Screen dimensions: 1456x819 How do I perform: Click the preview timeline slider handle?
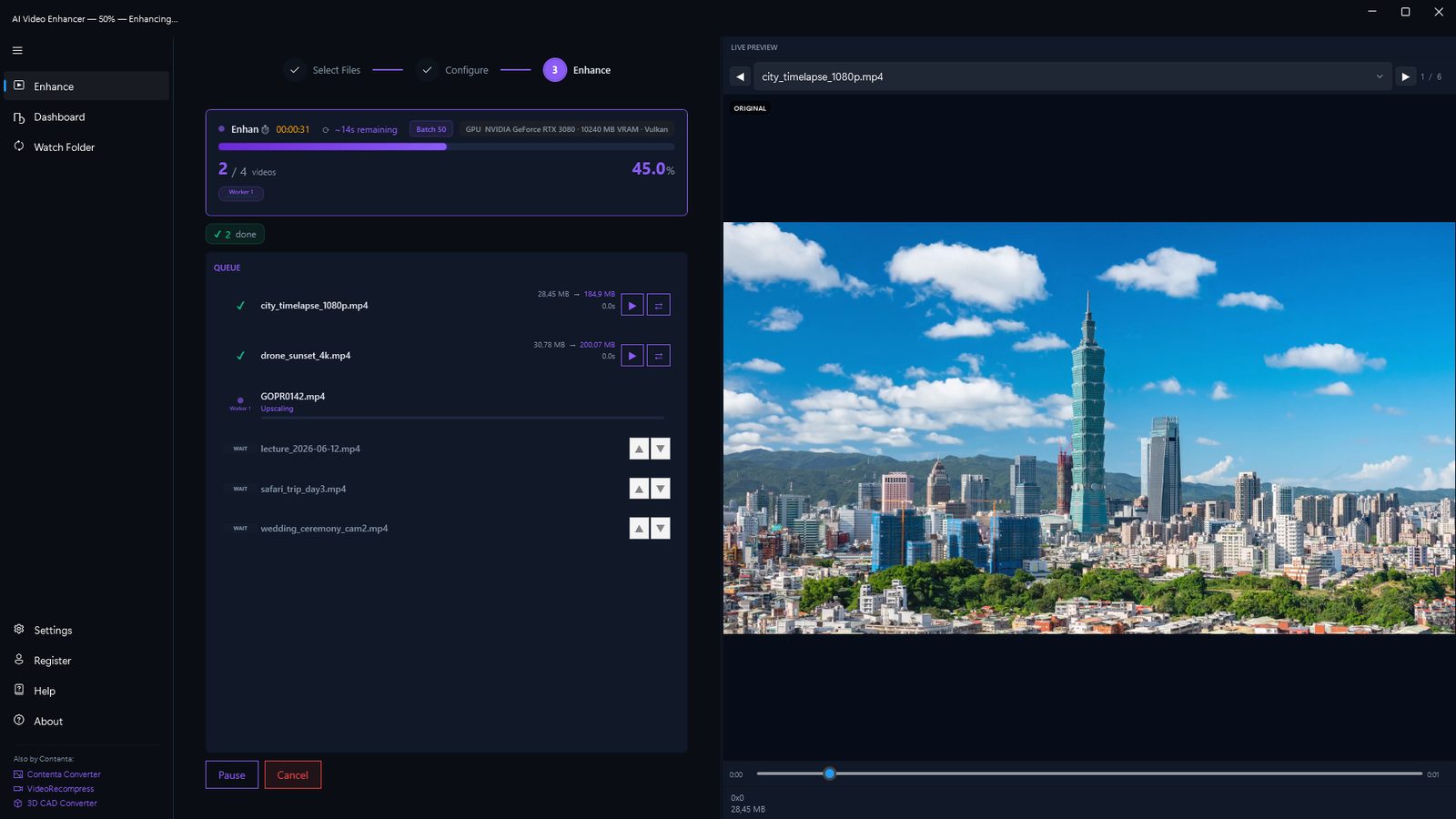point(829,773)
